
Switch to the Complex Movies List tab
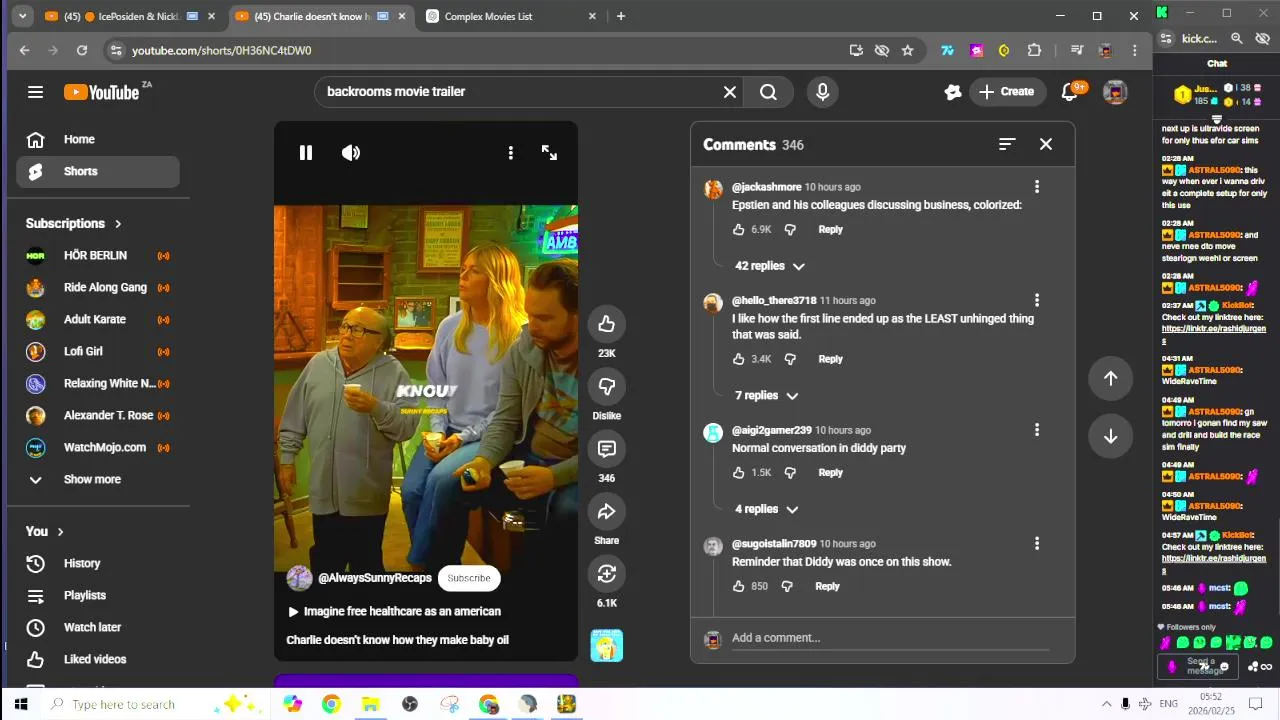tap(510, 17)
